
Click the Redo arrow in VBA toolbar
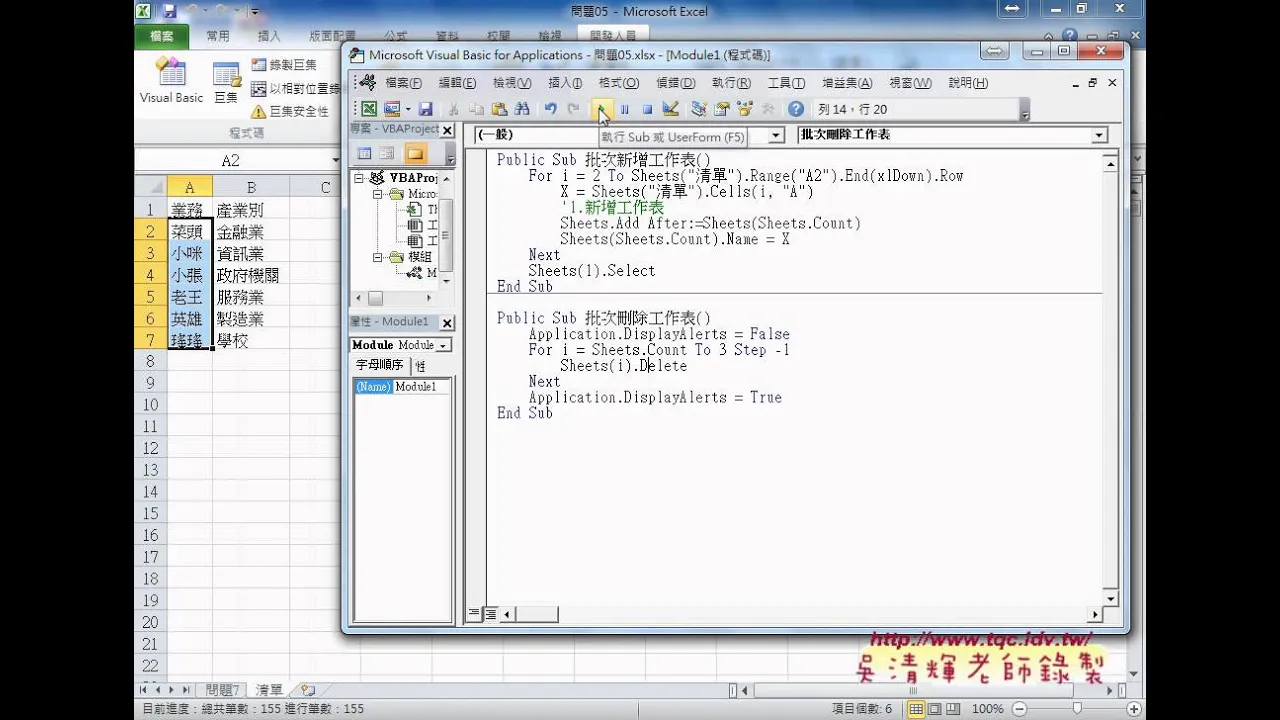573,109
